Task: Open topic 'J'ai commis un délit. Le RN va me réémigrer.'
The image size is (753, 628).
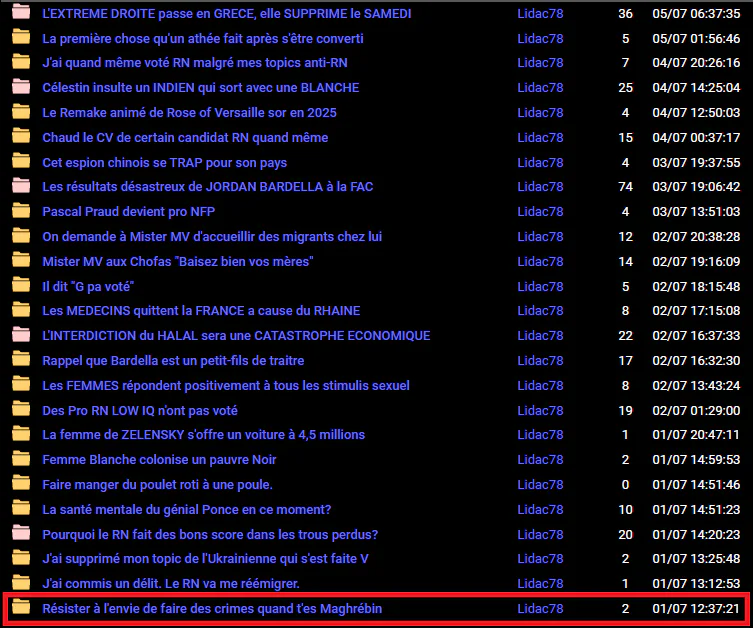Action: pos(171,583)
